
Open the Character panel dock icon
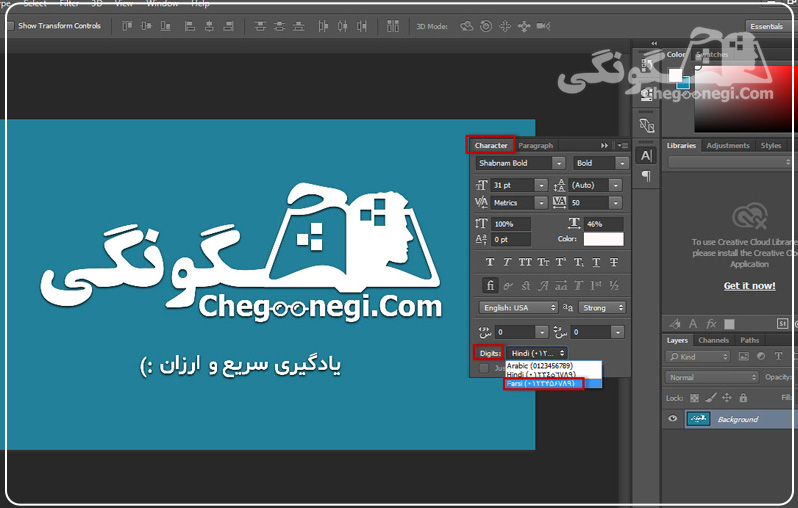646,156
